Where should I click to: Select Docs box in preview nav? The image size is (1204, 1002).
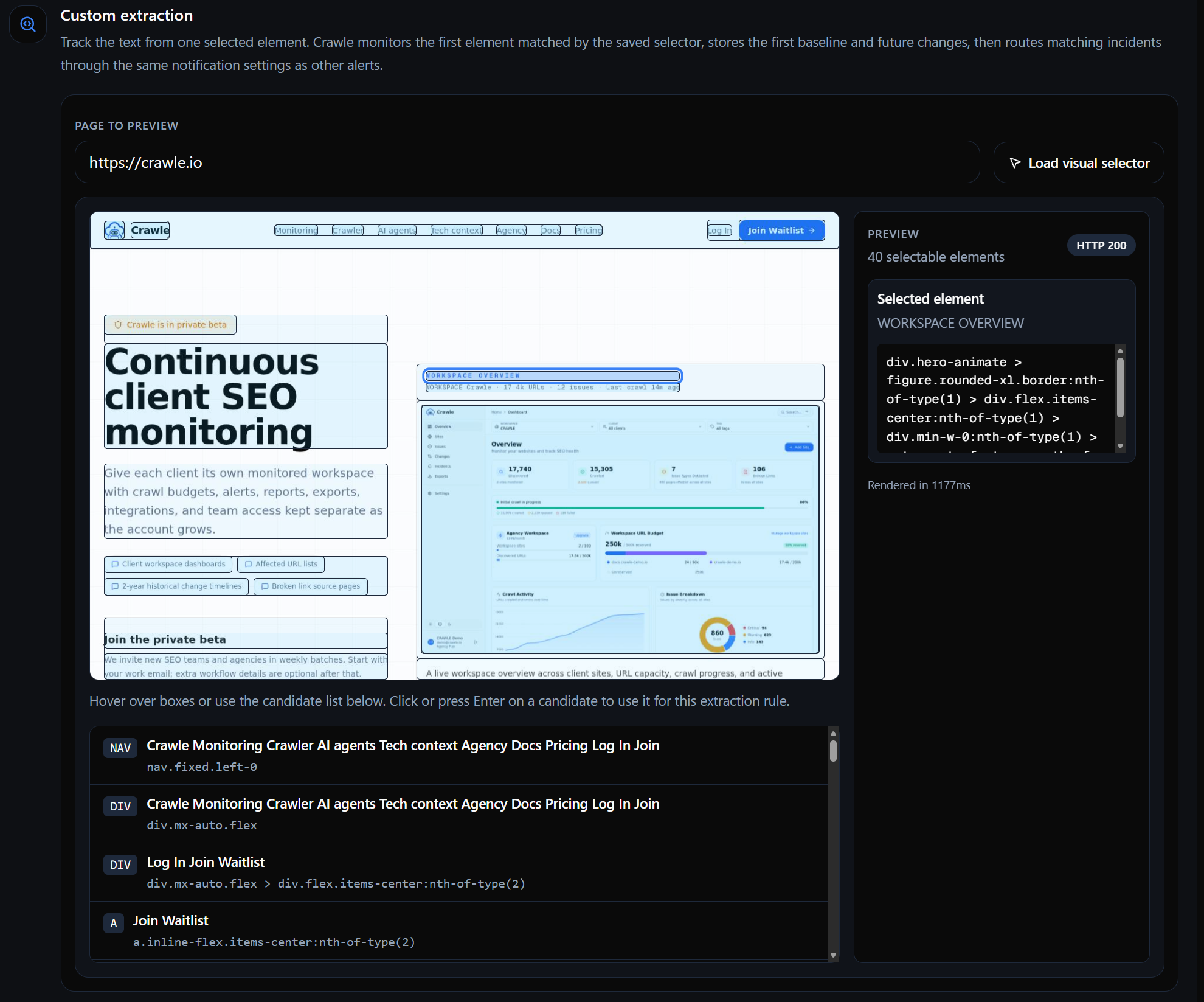tap(551, 231)
